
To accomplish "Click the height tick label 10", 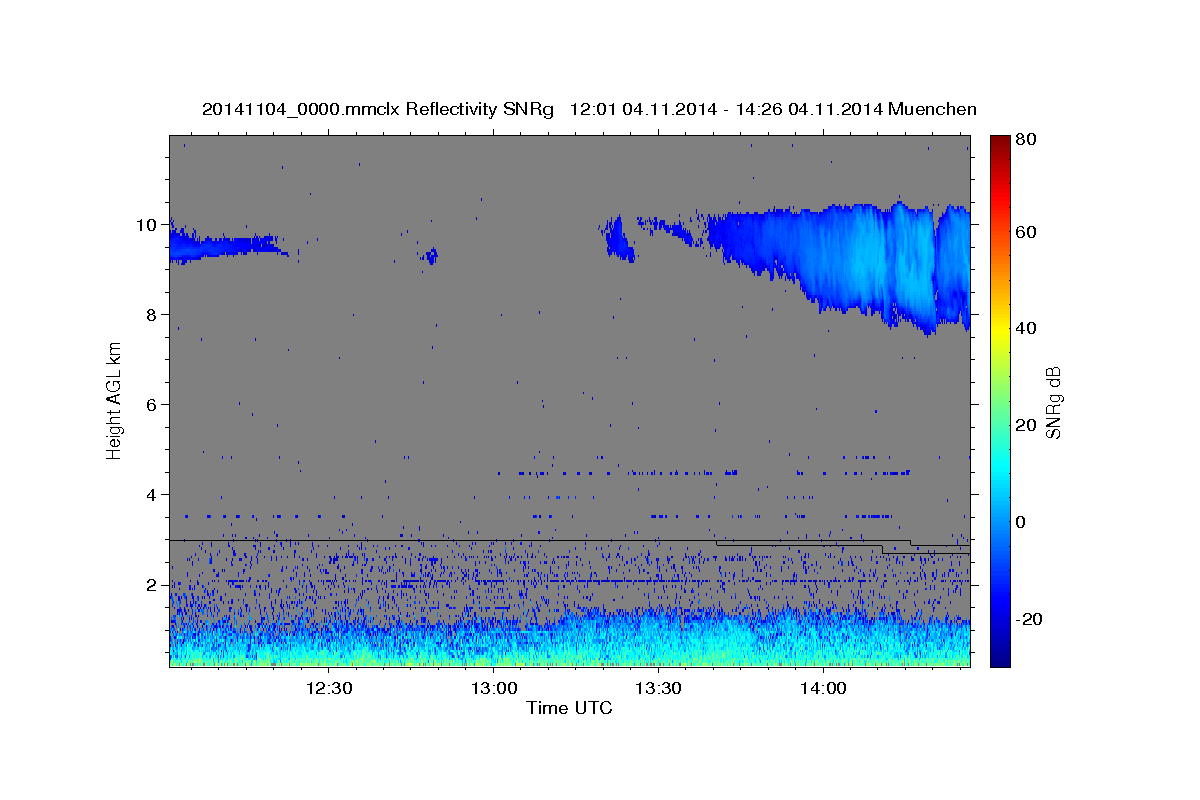I will [x=147, y=225].
